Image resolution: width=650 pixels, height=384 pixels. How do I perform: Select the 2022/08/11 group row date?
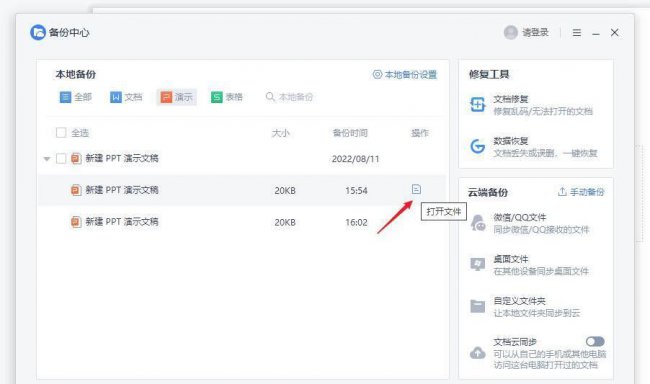356,159
